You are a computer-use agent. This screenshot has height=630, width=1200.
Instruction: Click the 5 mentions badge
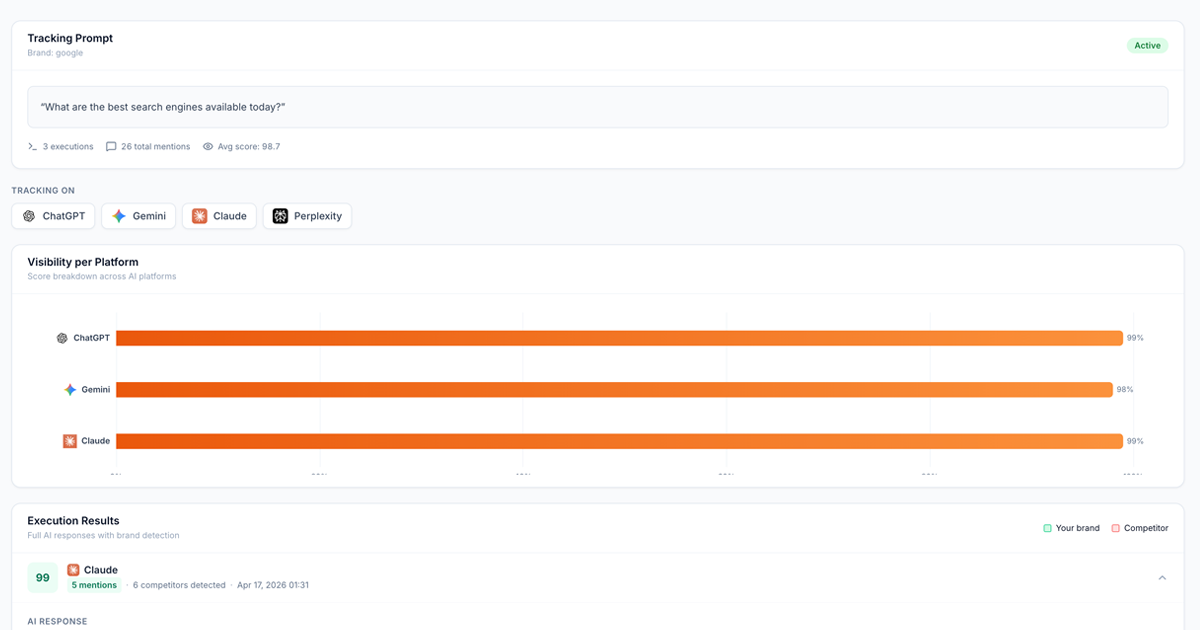(93, 584)
